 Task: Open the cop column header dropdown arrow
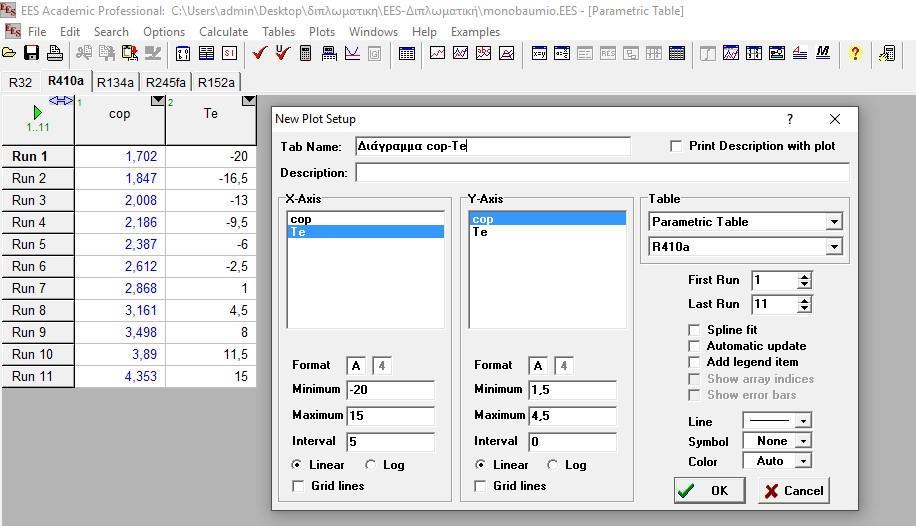(158, 101)
